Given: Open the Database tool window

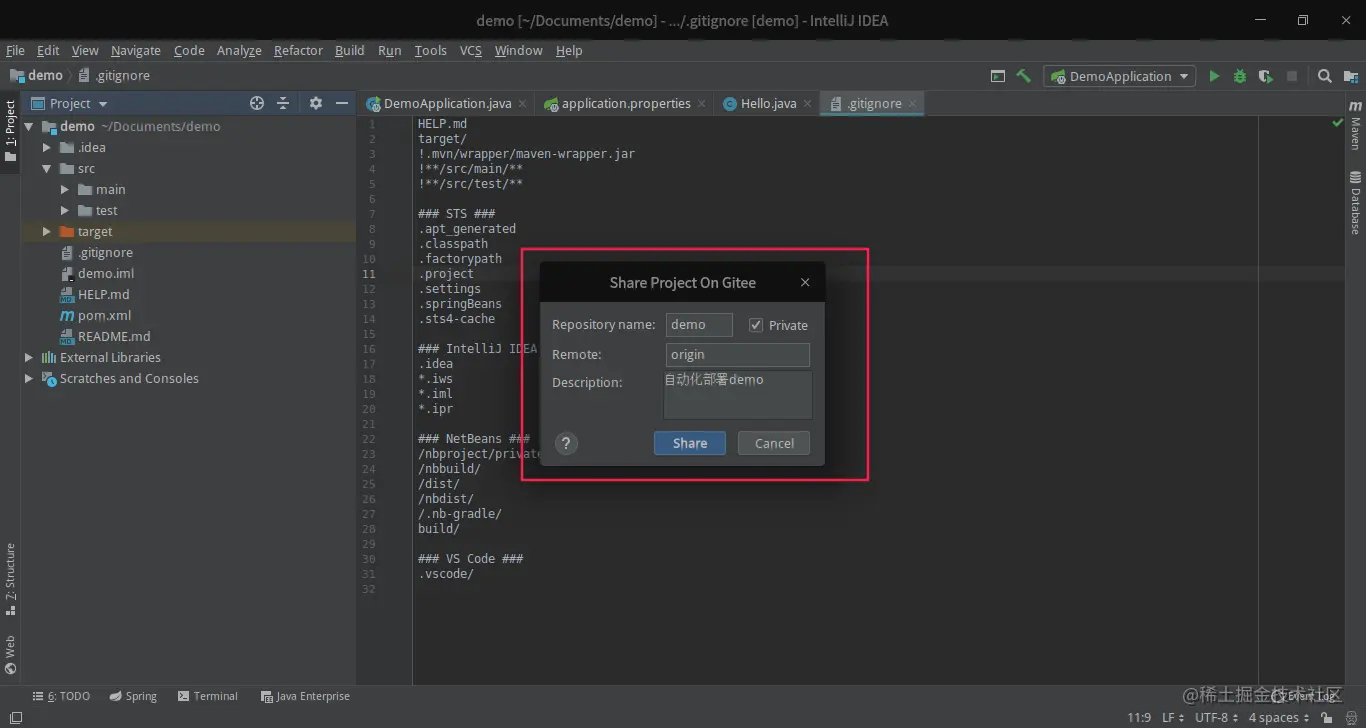Looking at the screenshot, I should [x=1355, y=204].
